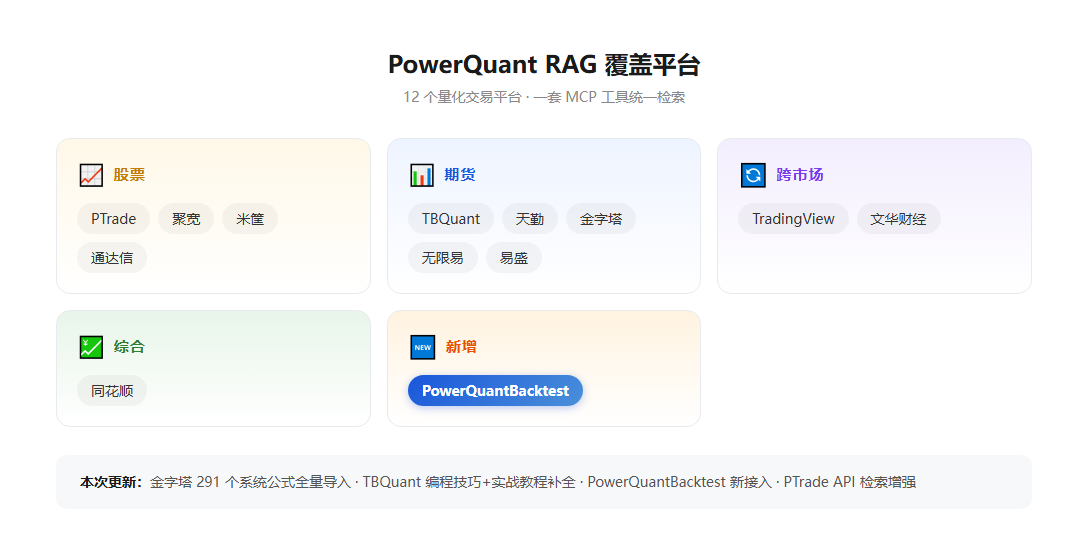Click the green chart icon beside 综合
1088x557 pixels.
[x=91, y=347]
